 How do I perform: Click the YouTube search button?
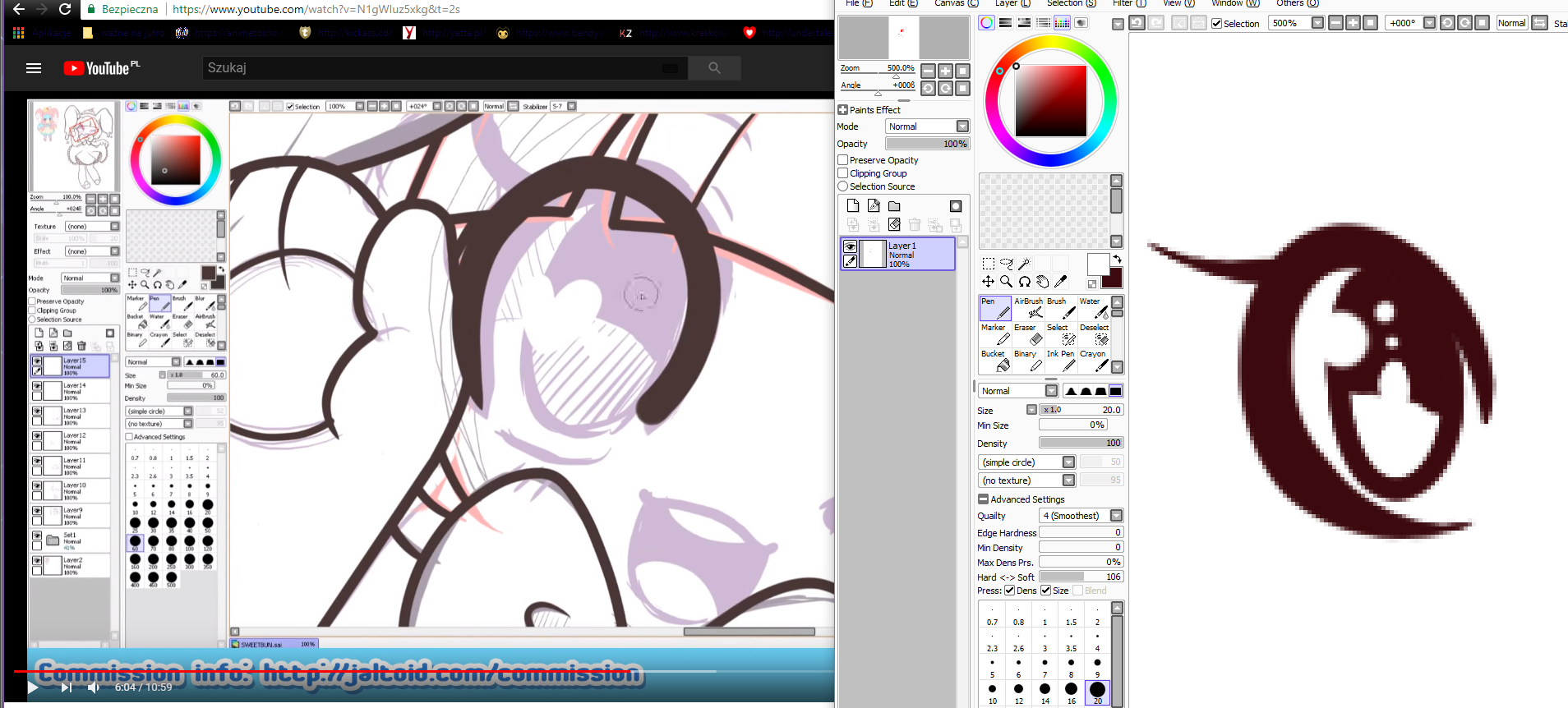(x=714, y=68)
